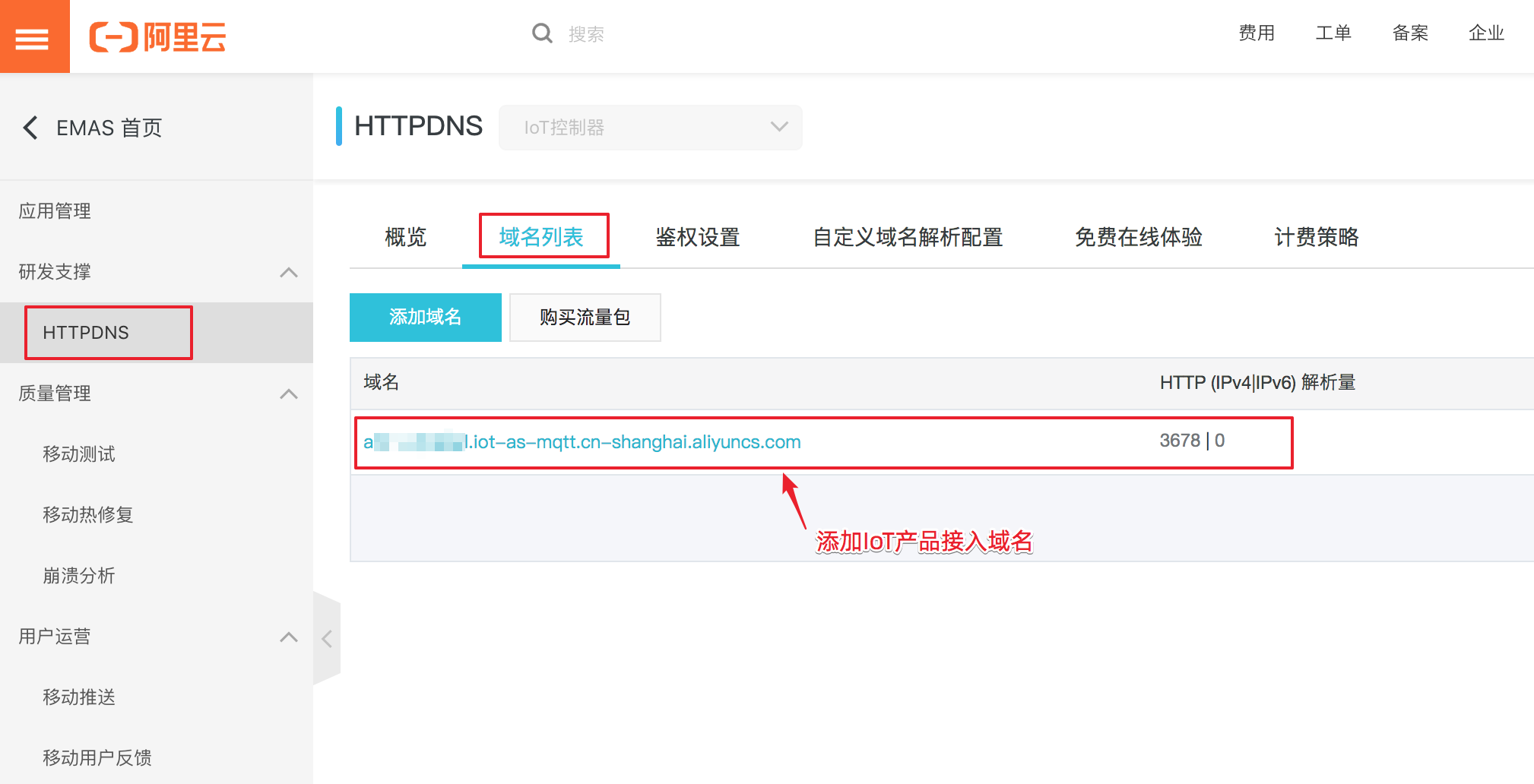Switch to the 免费在线体验 tab
Viewport: 1534px width, 784px height.
click(1139, 237)
